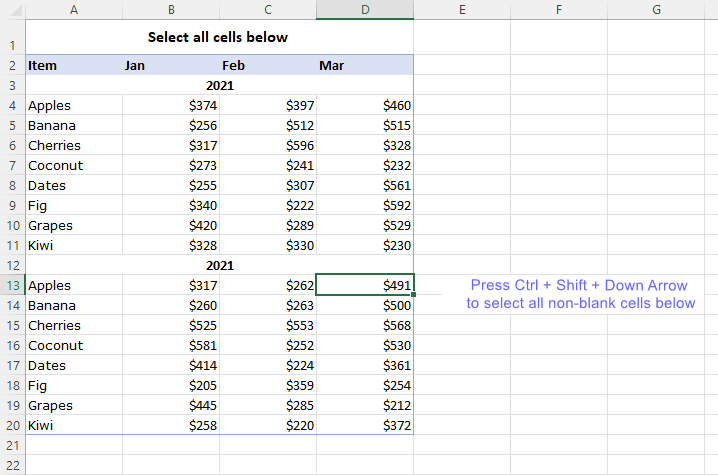Click the "Item" header cell
The image size is (718, 475).
[x=74, y=65]
